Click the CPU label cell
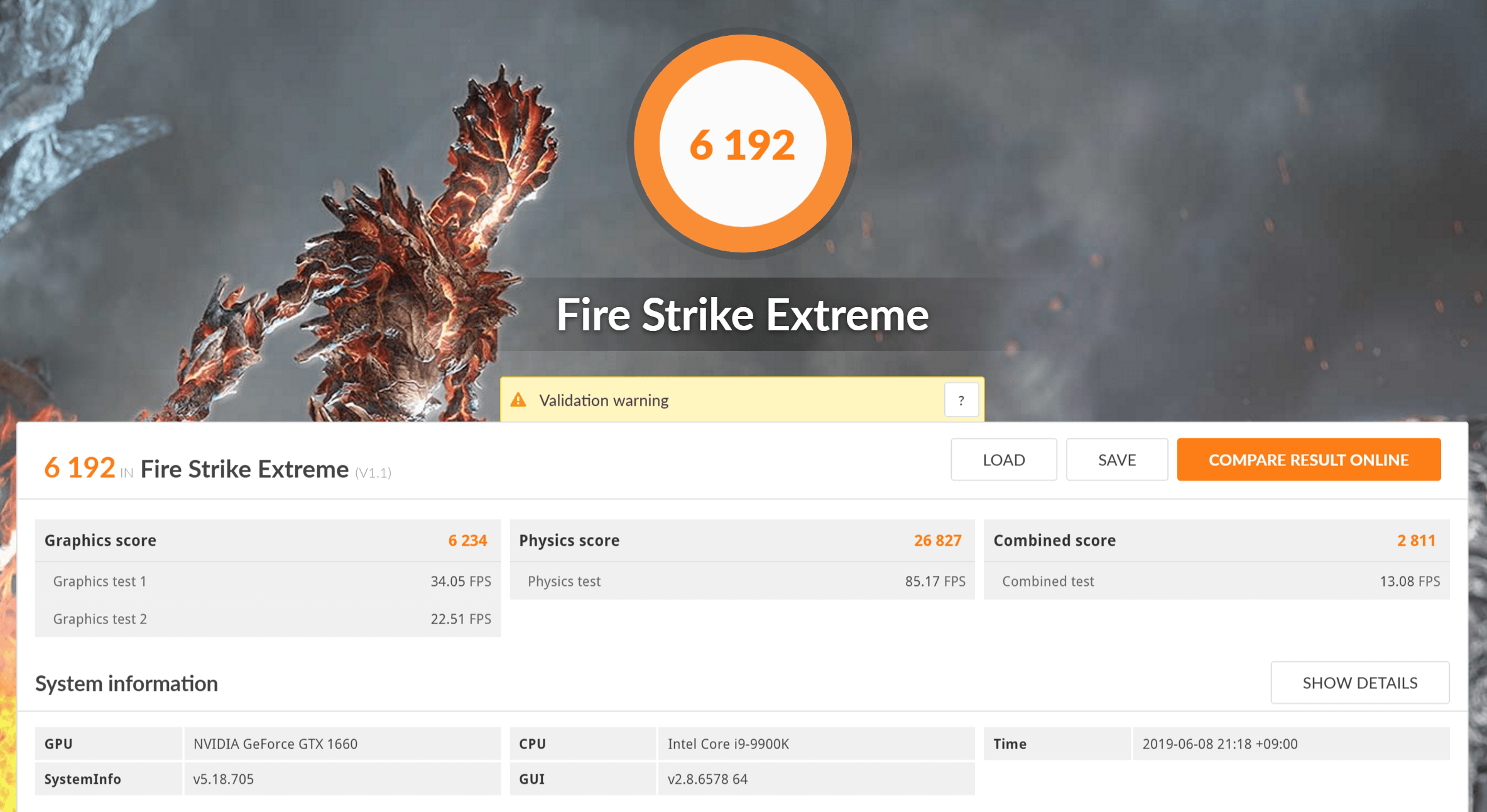The width and height of the screenshot is (1487, 812). tap(583, 744)
